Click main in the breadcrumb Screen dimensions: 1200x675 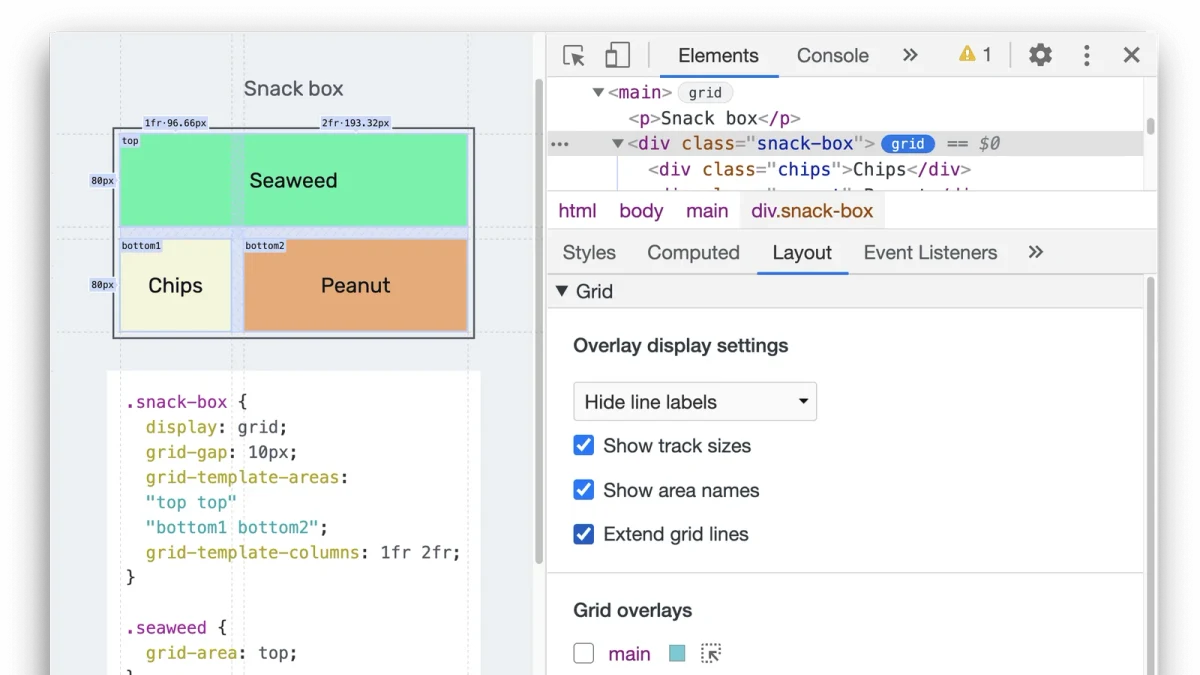pyautogui.click(x=707, y=211)
